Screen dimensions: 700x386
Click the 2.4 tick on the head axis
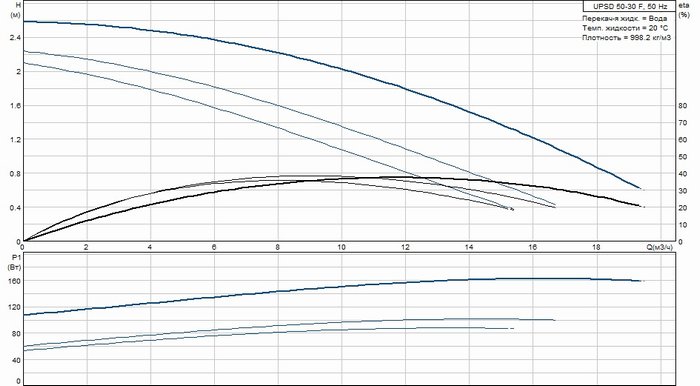(x=15, y=37)
